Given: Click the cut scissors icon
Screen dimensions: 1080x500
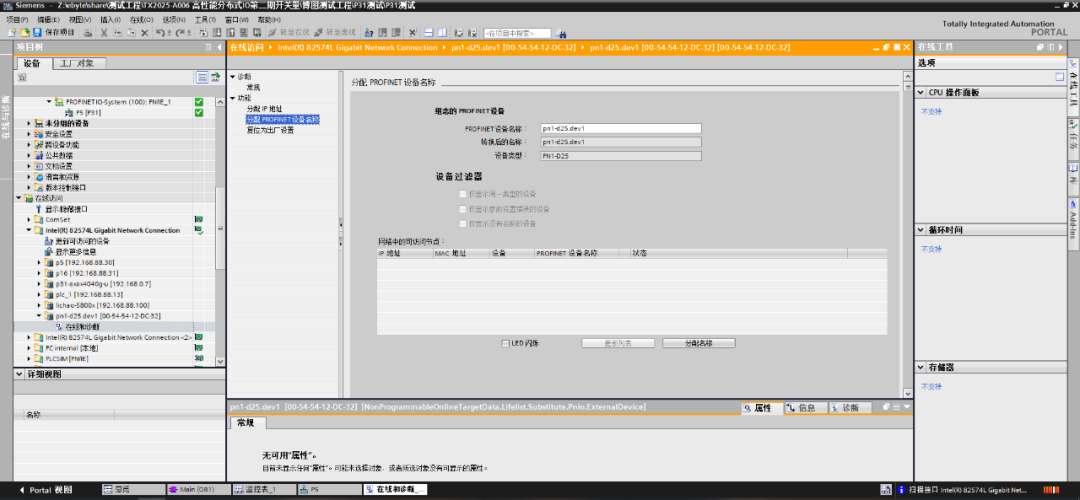Looking at the screenshot, I should (x=104, y=32).
